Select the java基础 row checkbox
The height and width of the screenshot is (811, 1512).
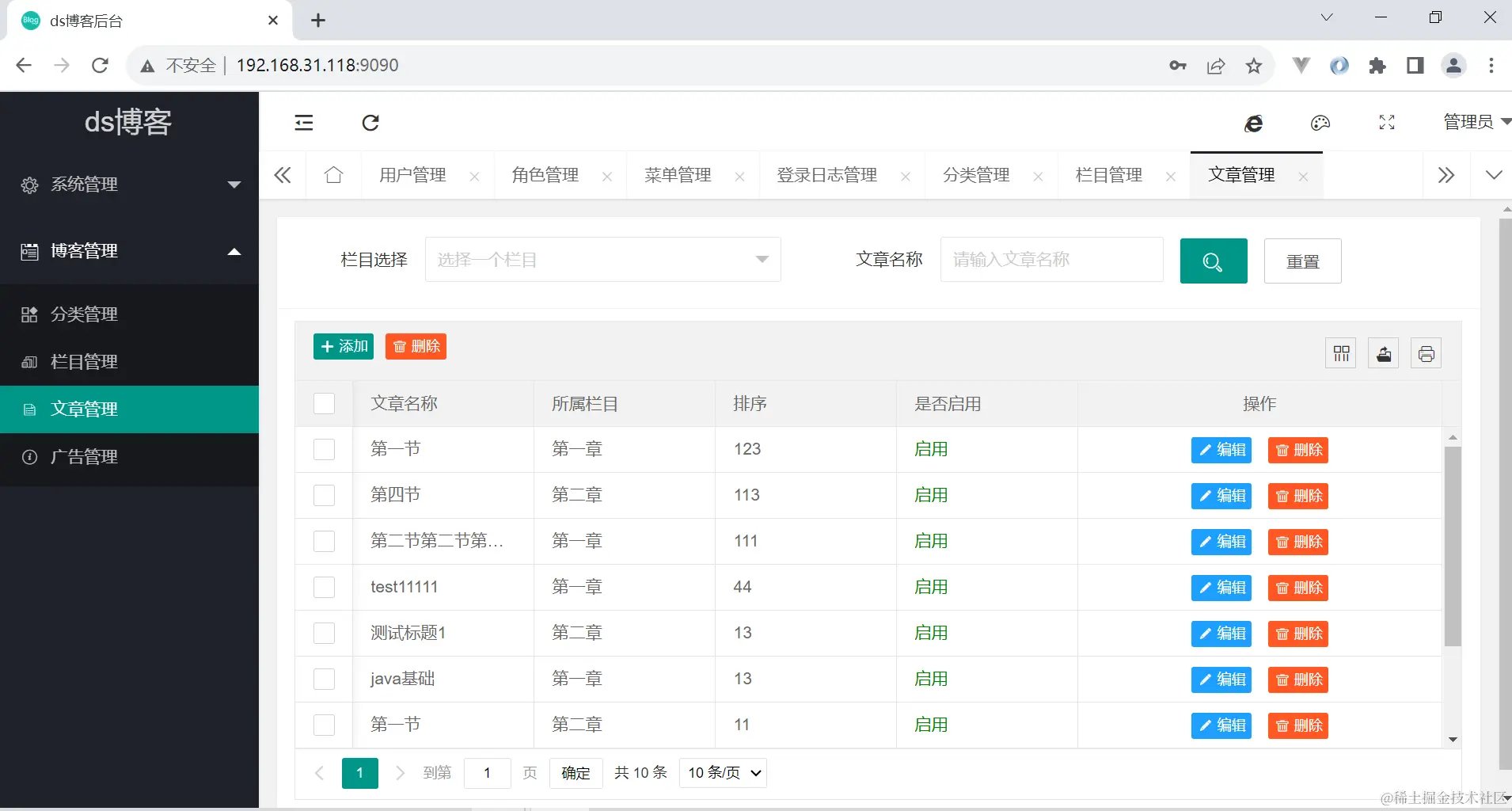pyautogui.click(x=325, y=680)
